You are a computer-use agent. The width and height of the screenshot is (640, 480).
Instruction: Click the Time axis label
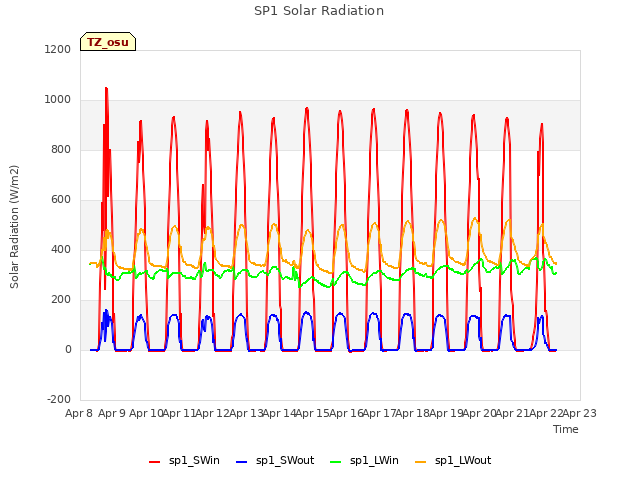point(566,429)
